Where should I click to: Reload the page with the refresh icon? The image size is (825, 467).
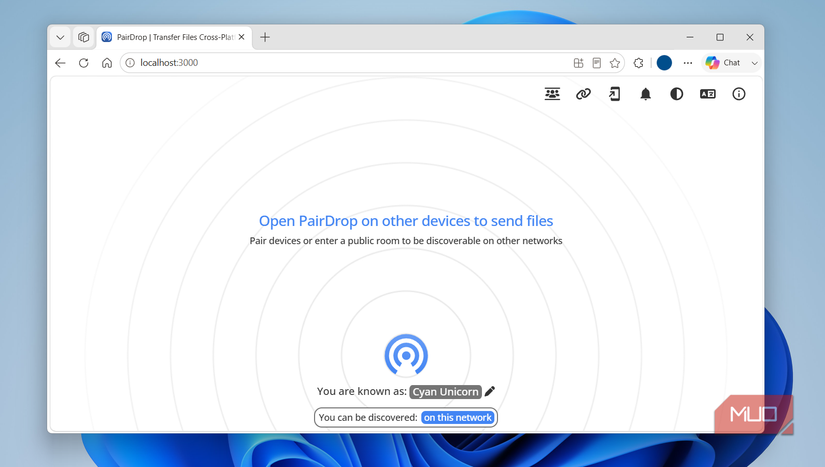point(84,63)
